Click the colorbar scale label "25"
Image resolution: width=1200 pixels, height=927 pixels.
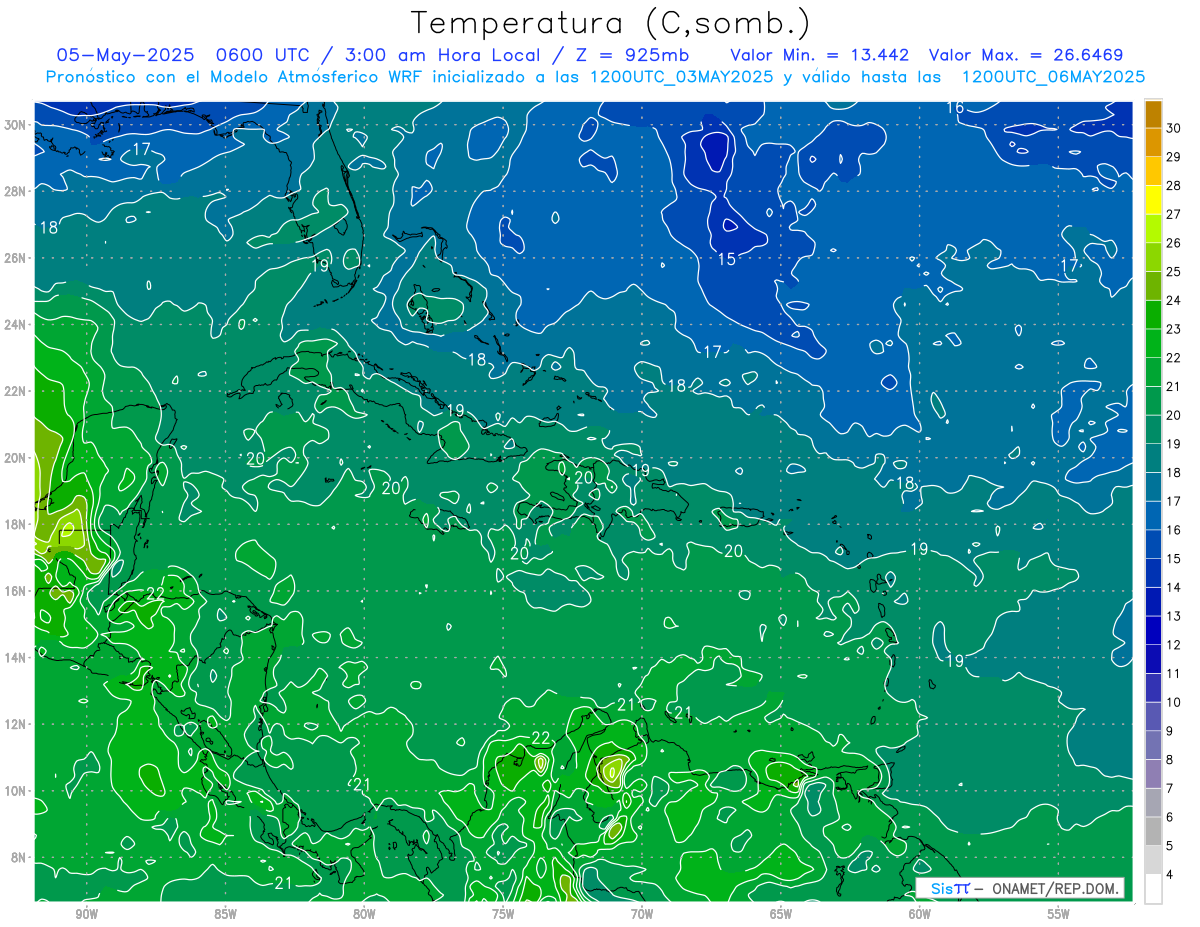tap(1174, 272)
